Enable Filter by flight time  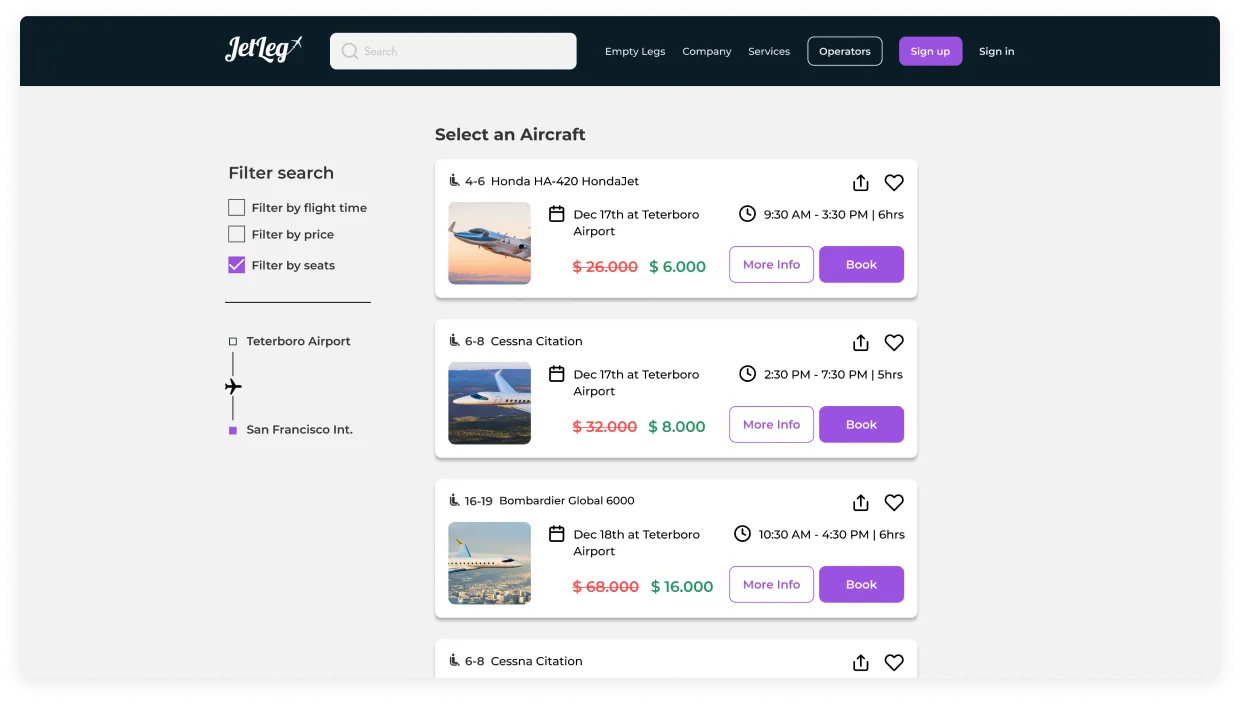237,208
